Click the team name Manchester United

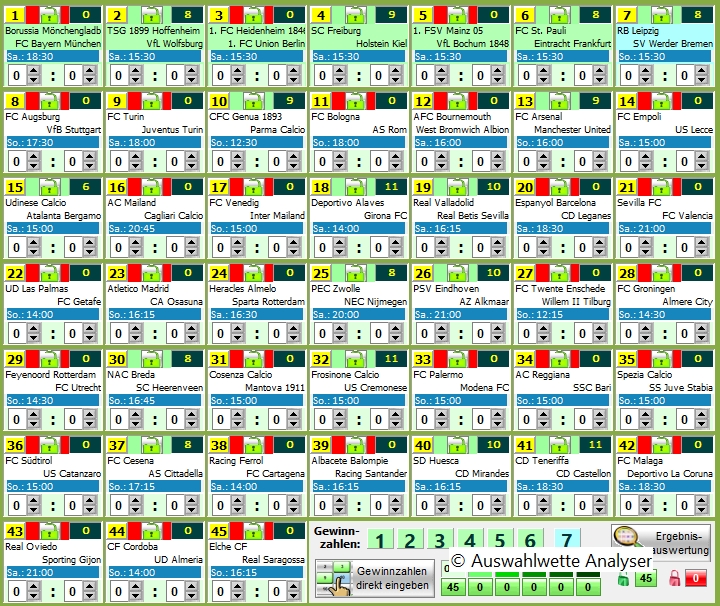click(x=572, y=129)
